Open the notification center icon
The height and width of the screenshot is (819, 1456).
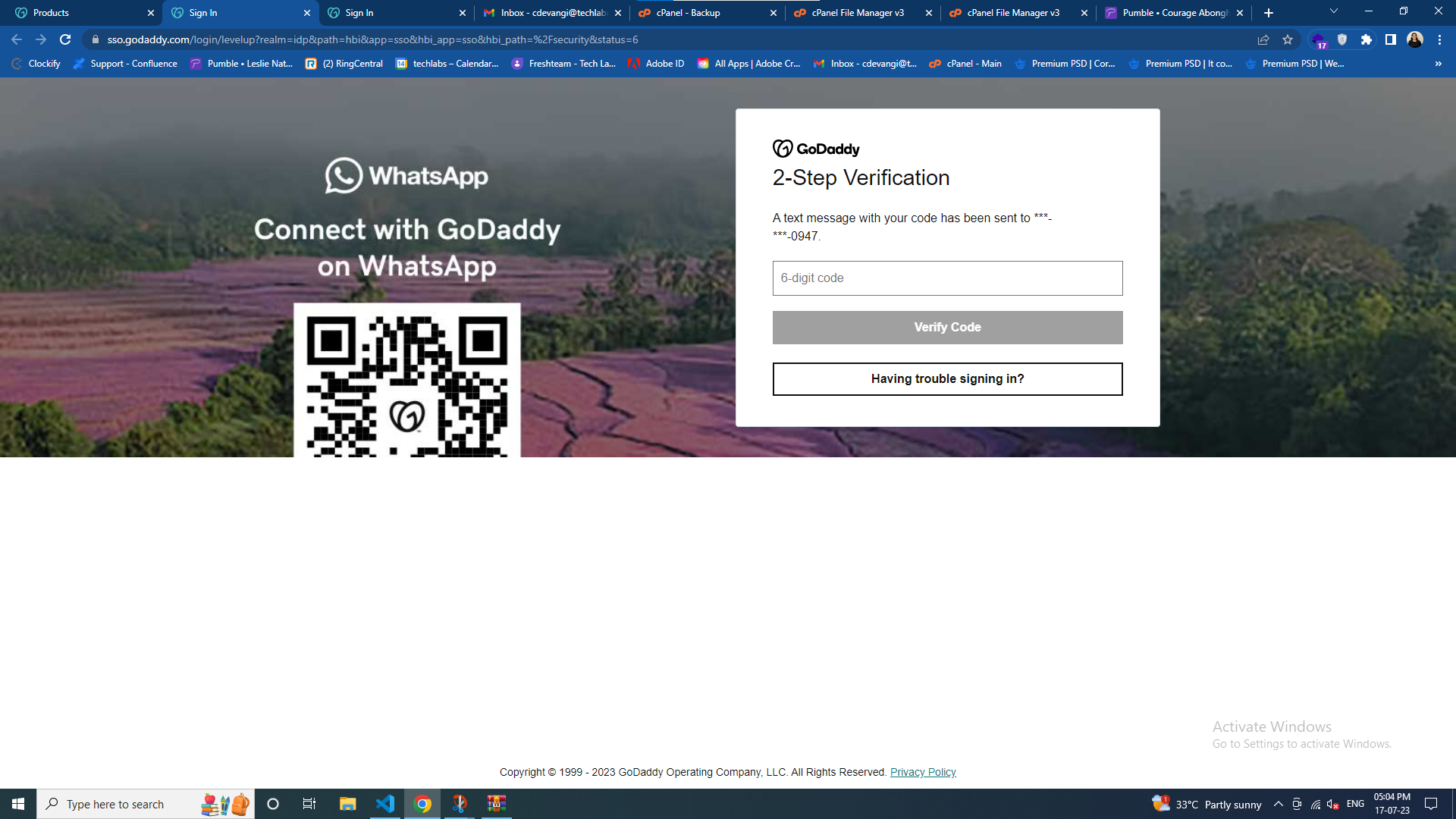[x=1431, y=804]
